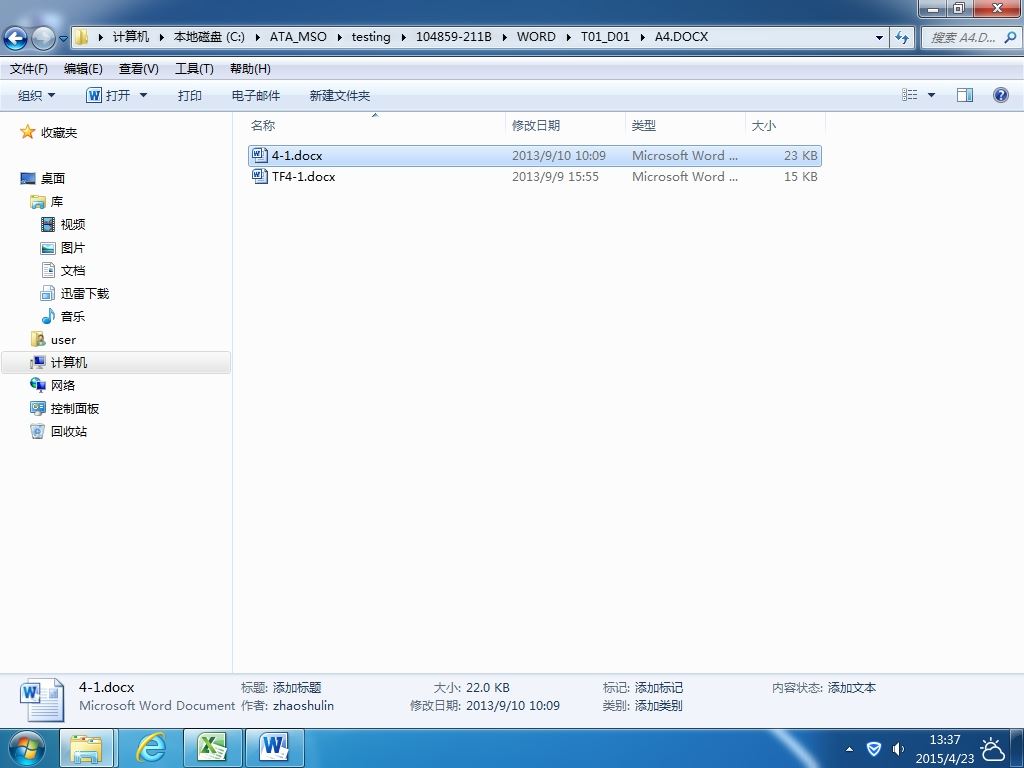Open the 帮助(H) menu

pyautogui.click(x=250, y=69)
